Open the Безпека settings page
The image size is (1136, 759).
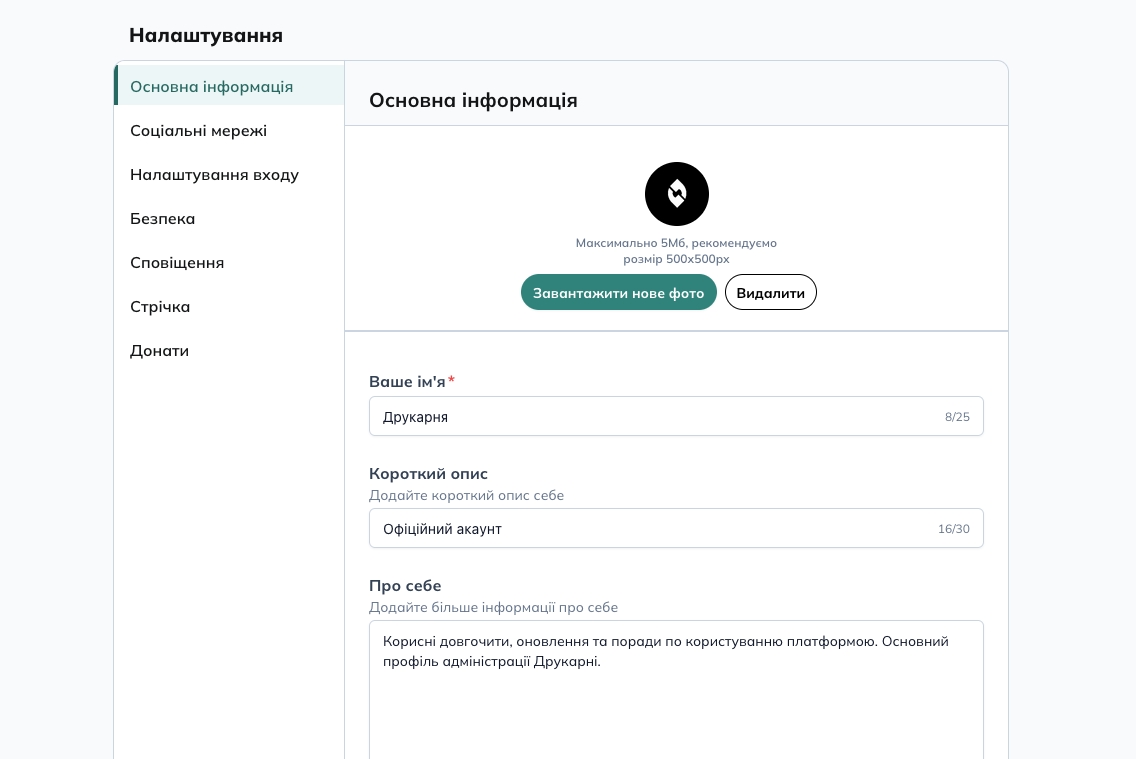point(162,218)
